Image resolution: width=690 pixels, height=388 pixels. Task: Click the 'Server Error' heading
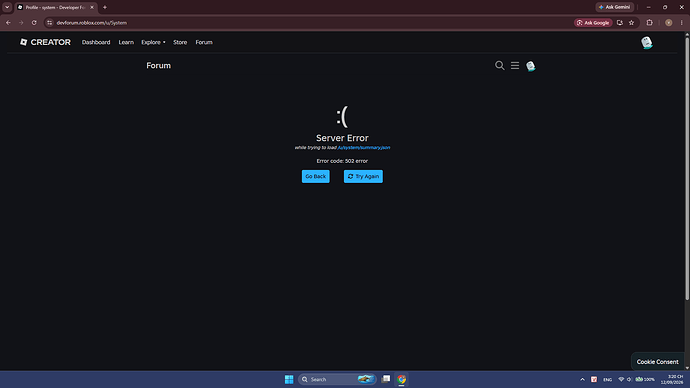click(342, 138)
